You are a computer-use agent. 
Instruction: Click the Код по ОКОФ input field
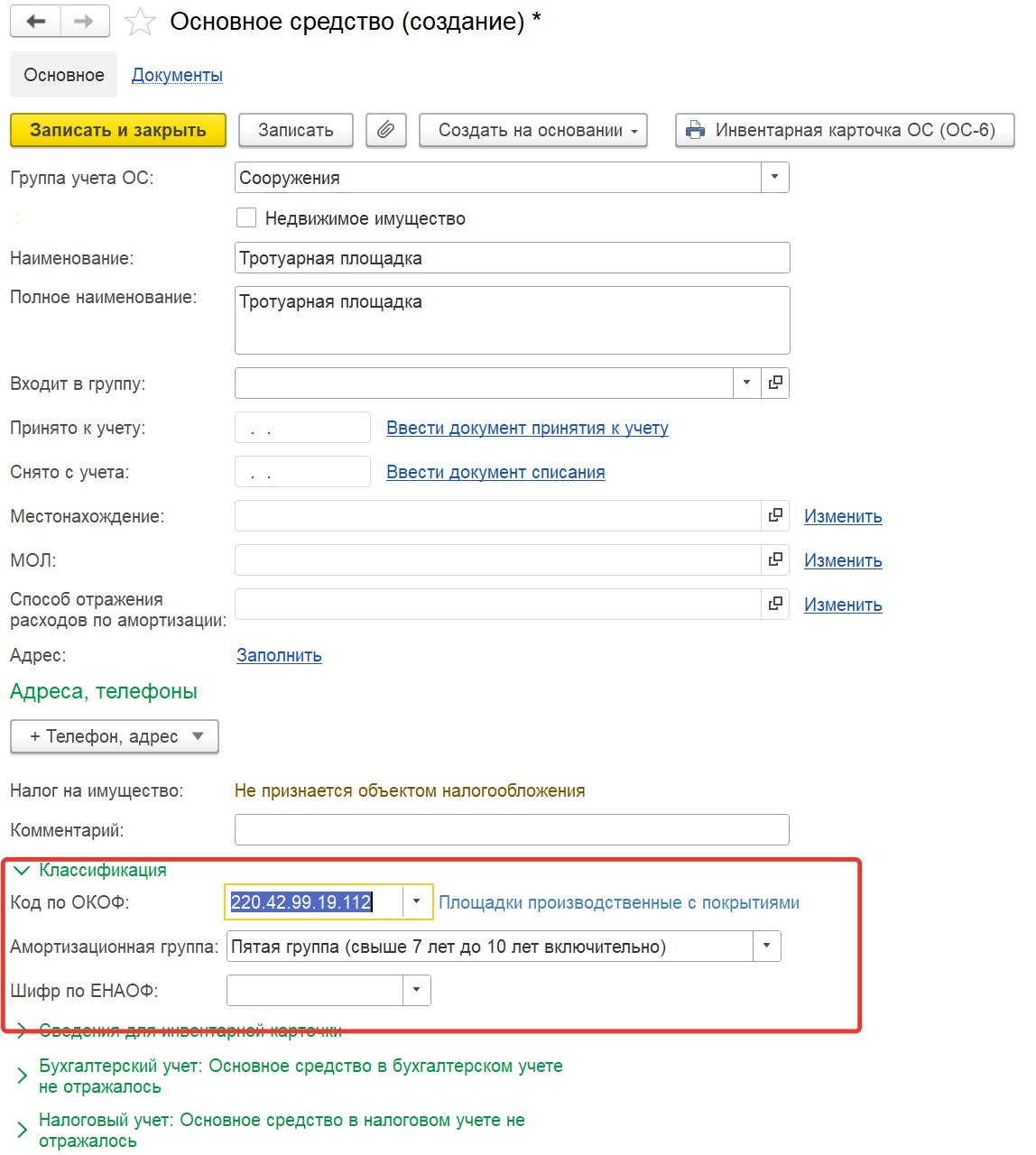pos(314,901)
